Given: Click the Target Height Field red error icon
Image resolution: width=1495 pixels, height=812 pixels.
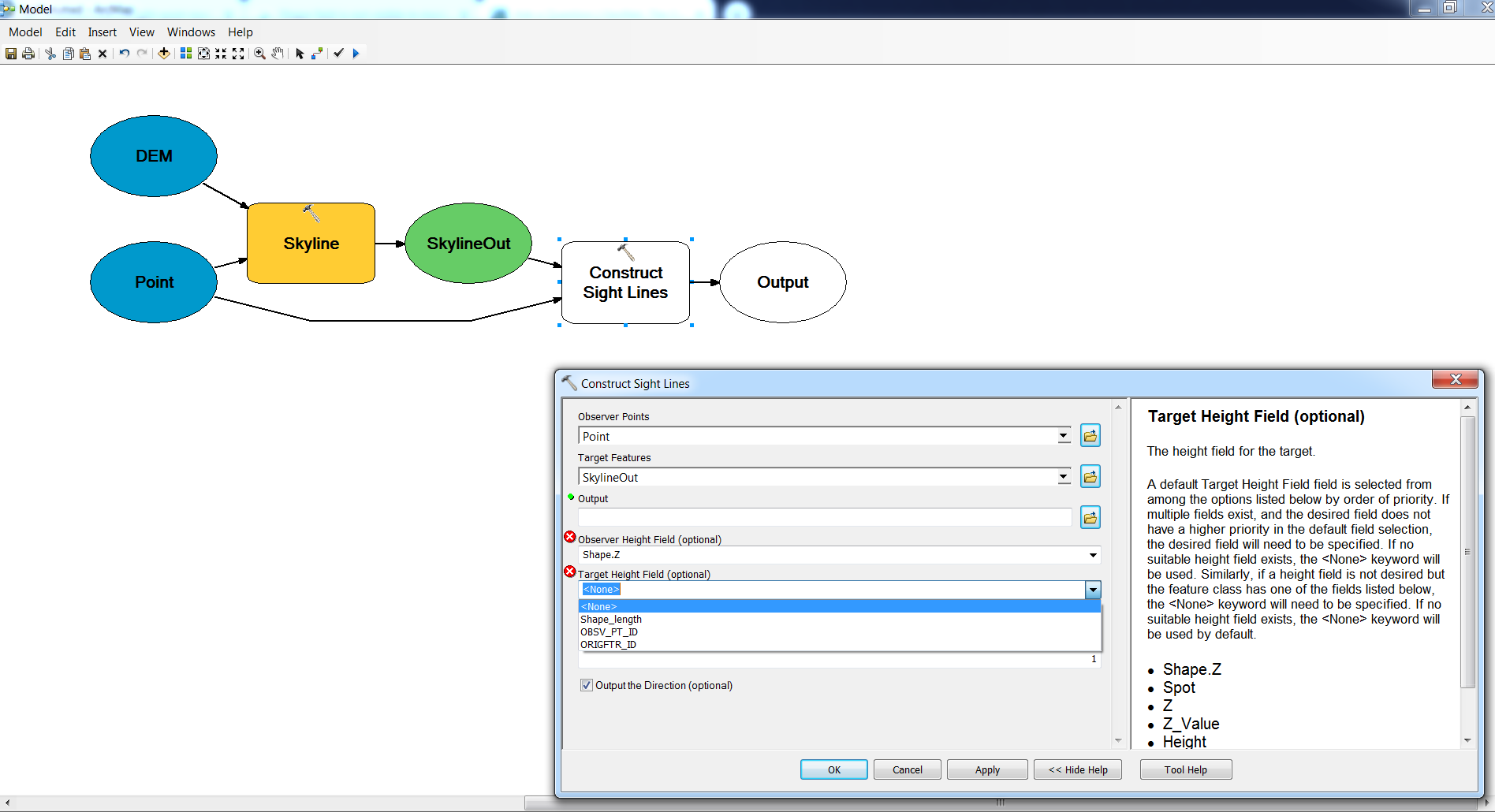Looking at the screenshot, I should click(x=570, y=572).
